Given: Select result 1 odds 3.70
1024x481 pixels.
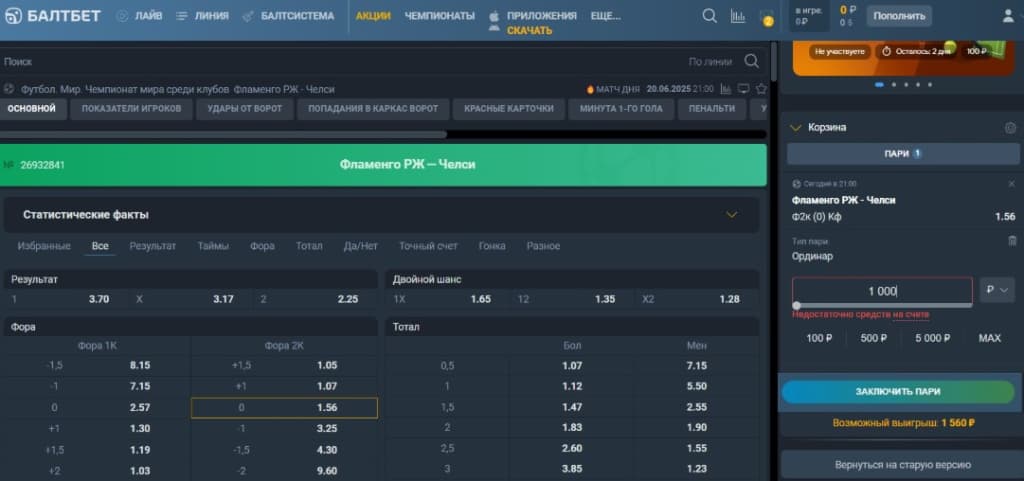Looking at the screenshot, I should click(x=65, y=300).
